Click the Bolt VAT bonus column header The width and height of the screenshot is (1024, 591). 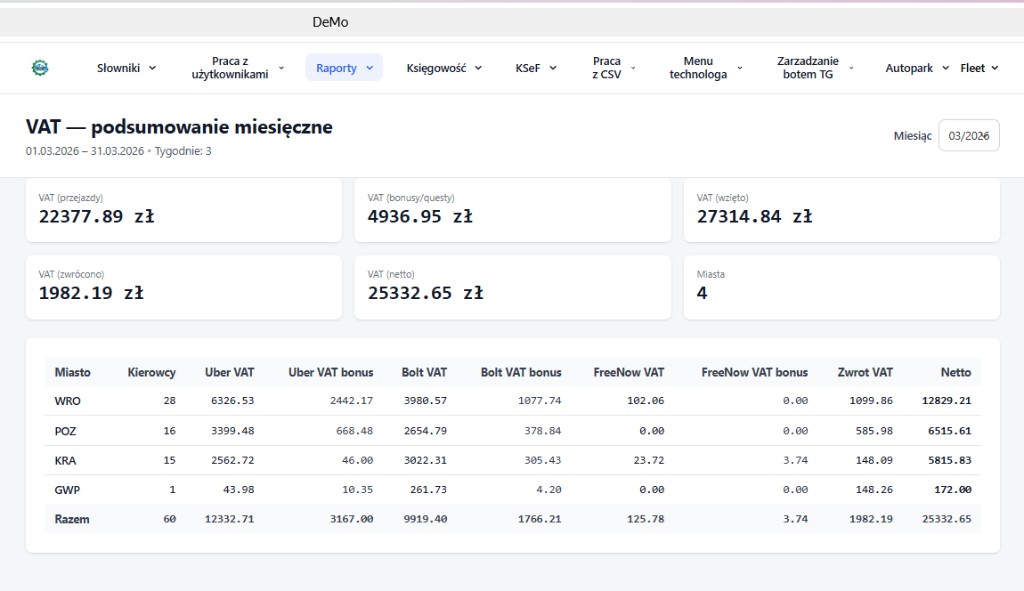pyautogui.click(x=521, y=372)
